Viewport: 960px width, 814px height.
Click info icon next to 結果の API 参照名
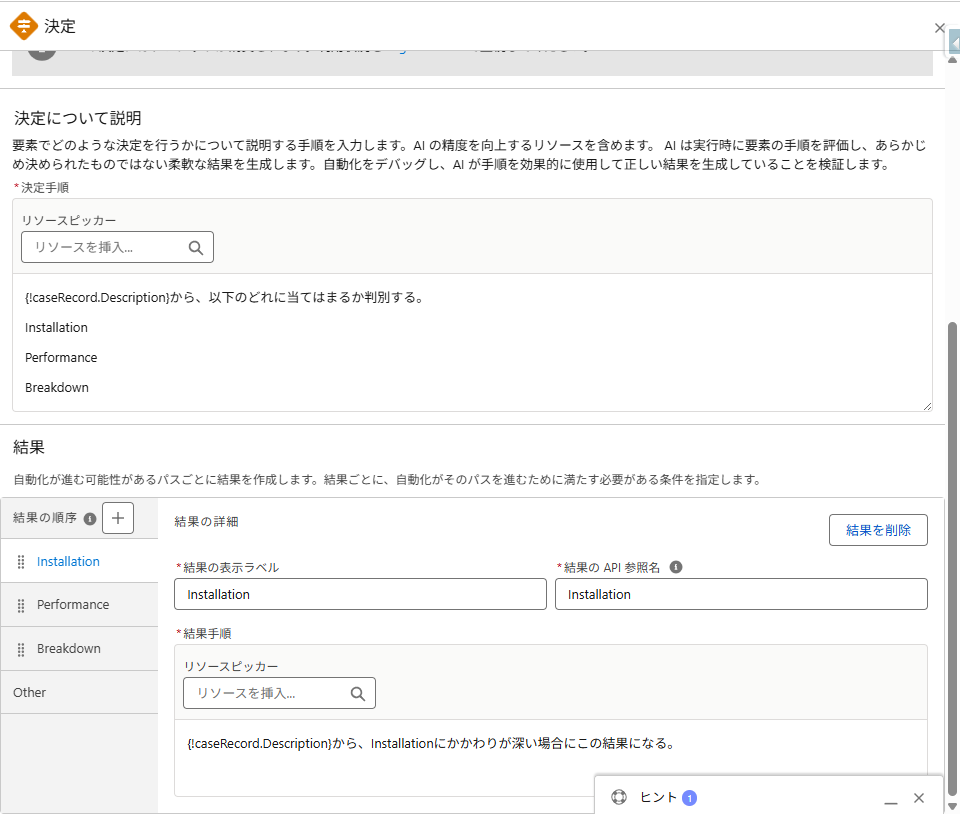pos(676,567)
